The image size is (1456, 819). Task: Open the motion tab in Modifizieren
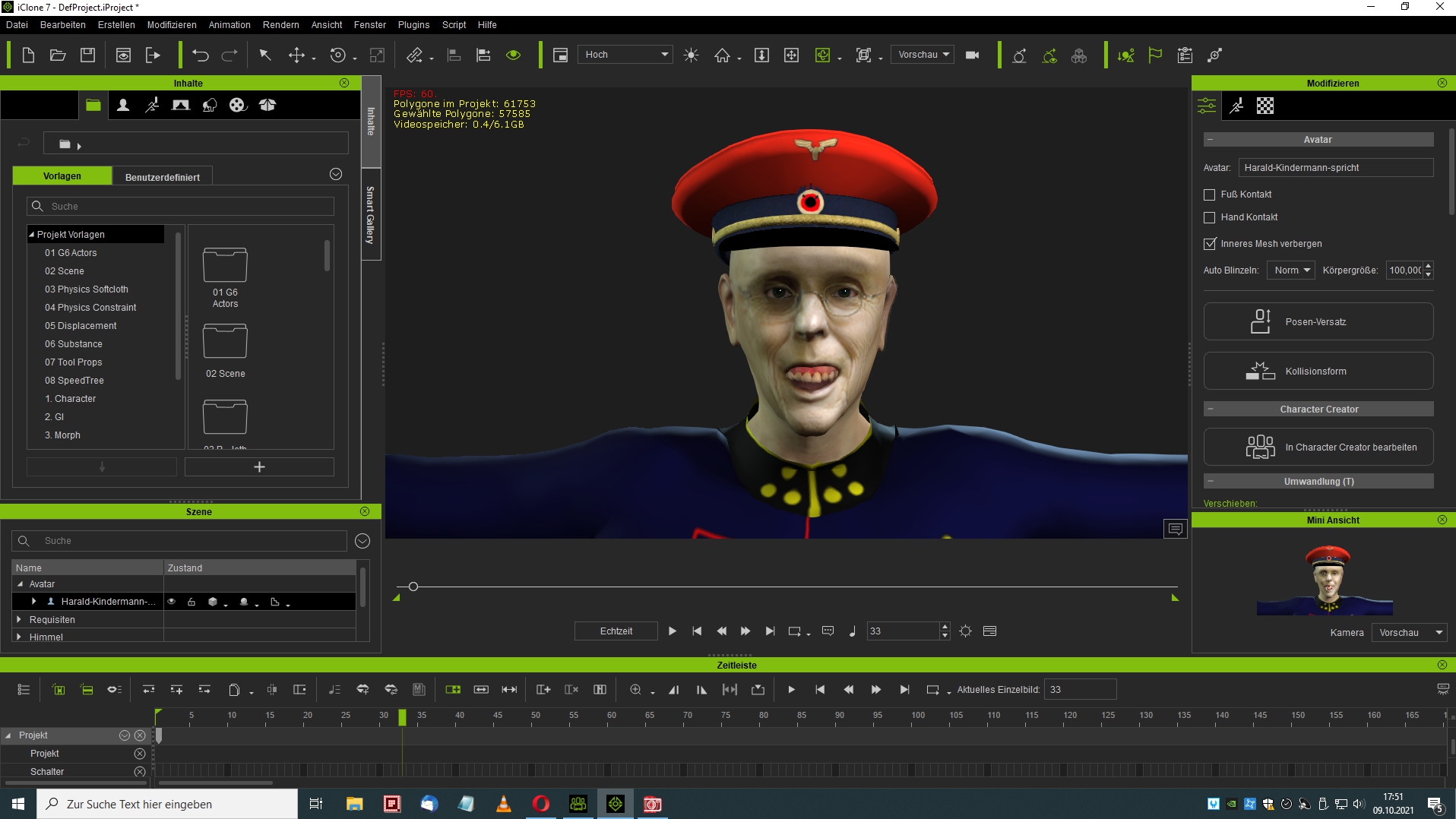point(1236,106)
